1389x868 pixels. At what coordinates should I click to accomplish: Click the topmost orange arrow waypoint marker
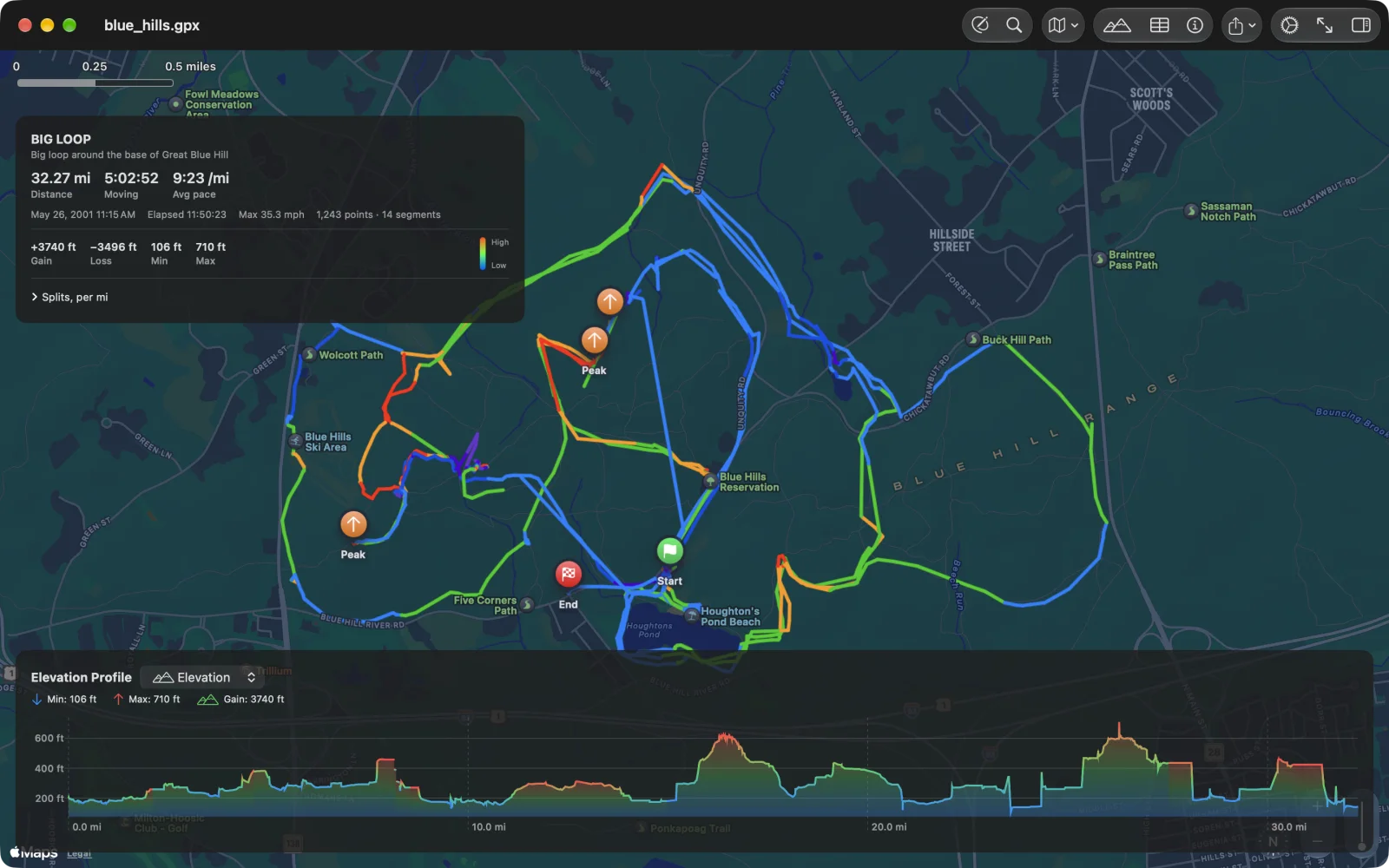pyautogui.click(x=610, y=301)
